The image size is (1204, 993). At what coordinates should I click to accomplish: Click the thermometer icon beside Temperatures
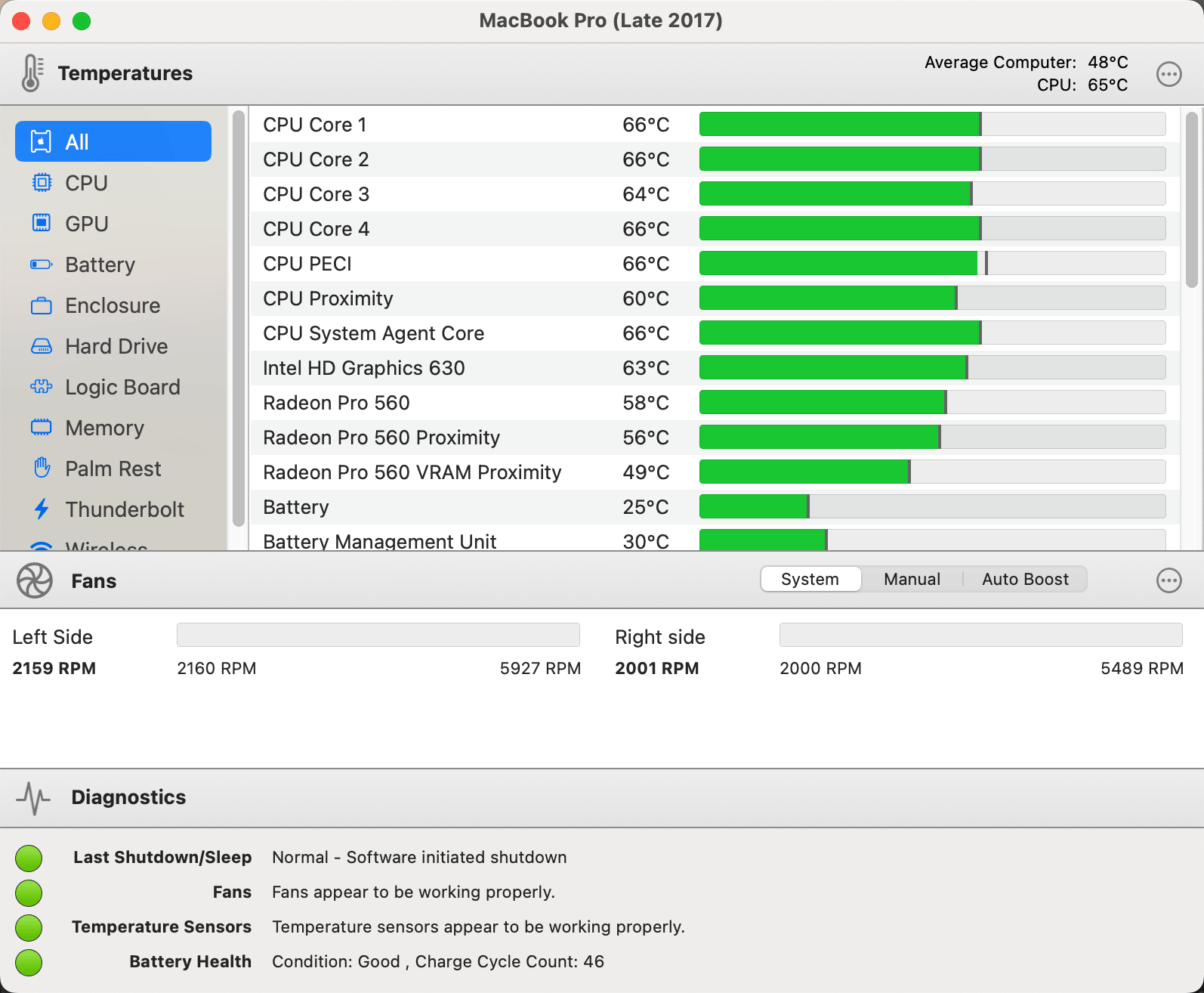[32, 73]
